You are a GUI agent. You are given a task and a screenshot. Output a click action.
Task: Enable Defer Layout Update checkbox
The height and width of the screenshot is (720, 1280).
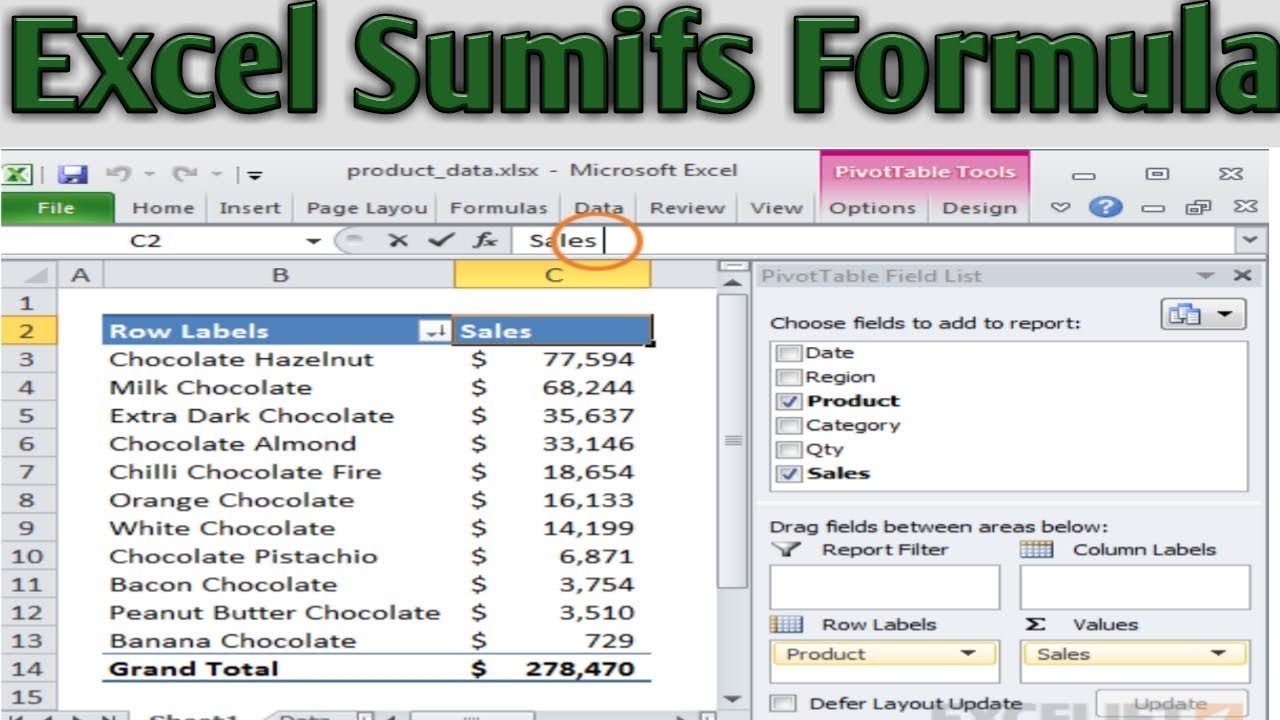(x=784, y=703)
